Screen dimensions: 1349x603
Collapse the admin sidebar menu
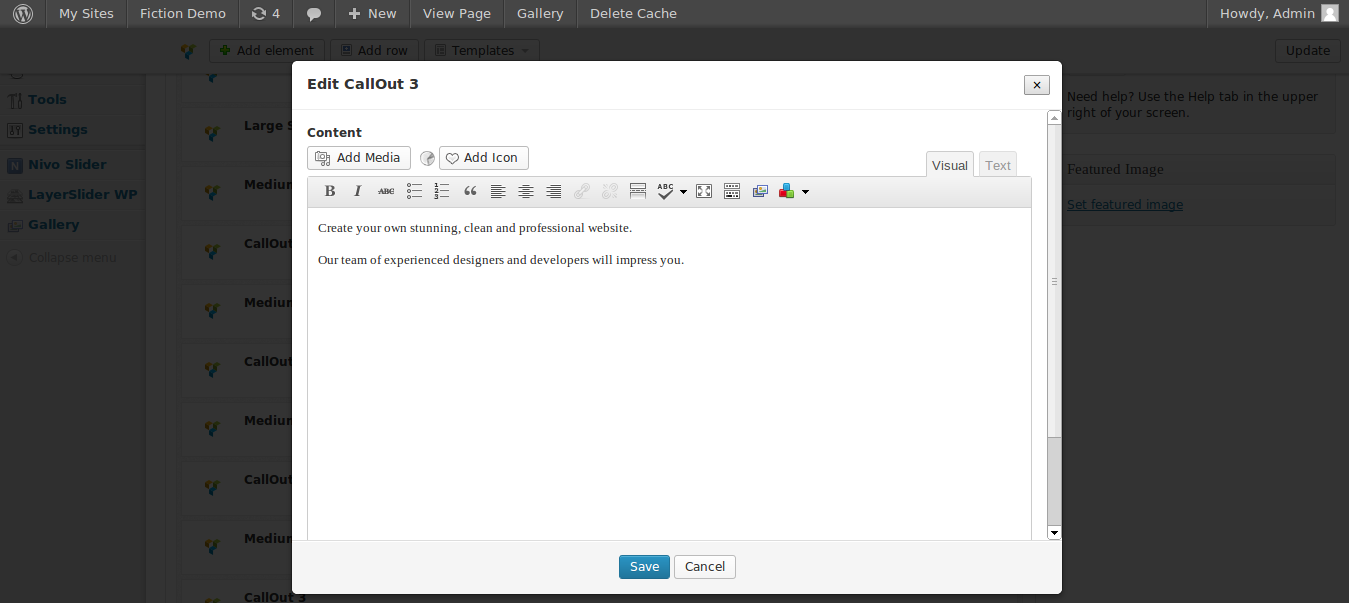pyautogui.click(x=72, y=258)
